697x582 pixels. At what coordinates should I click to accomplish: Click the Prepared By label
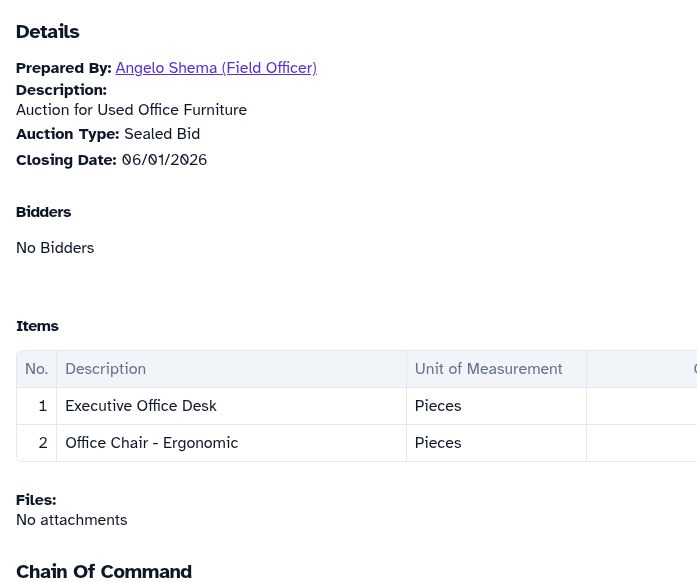pos(63,68)
